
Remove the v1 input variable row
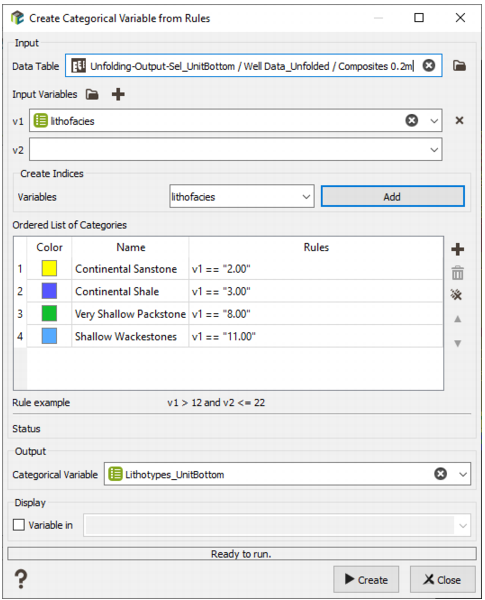[x=459, y=121]
